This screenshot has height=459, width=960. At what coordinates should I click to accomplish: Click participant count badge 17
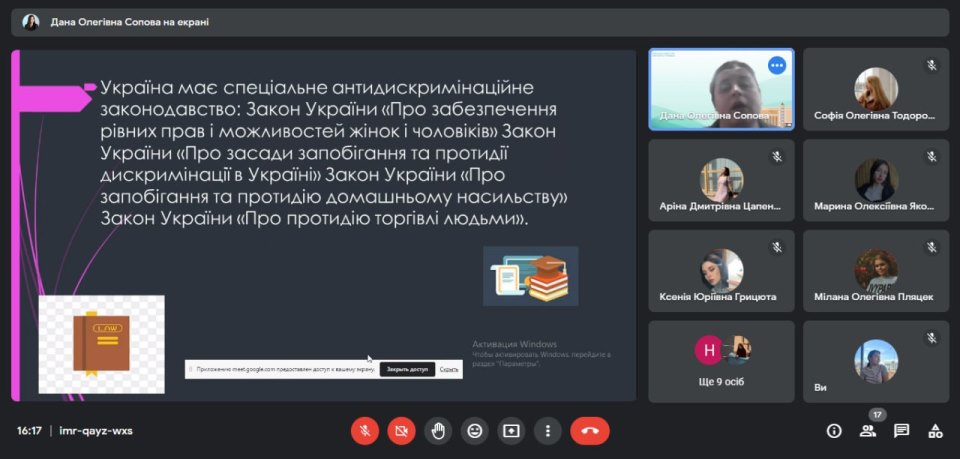coord(877,415)
